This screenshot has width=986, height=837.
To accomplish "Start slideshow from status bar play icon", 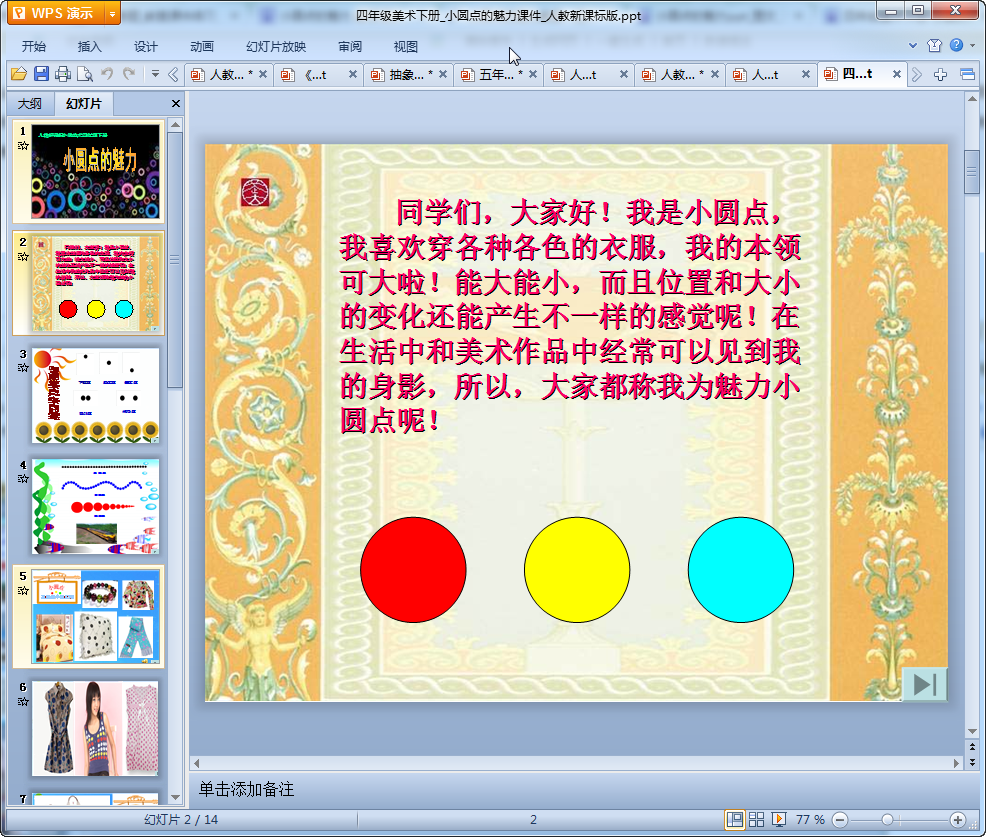I will coord(779,819).
